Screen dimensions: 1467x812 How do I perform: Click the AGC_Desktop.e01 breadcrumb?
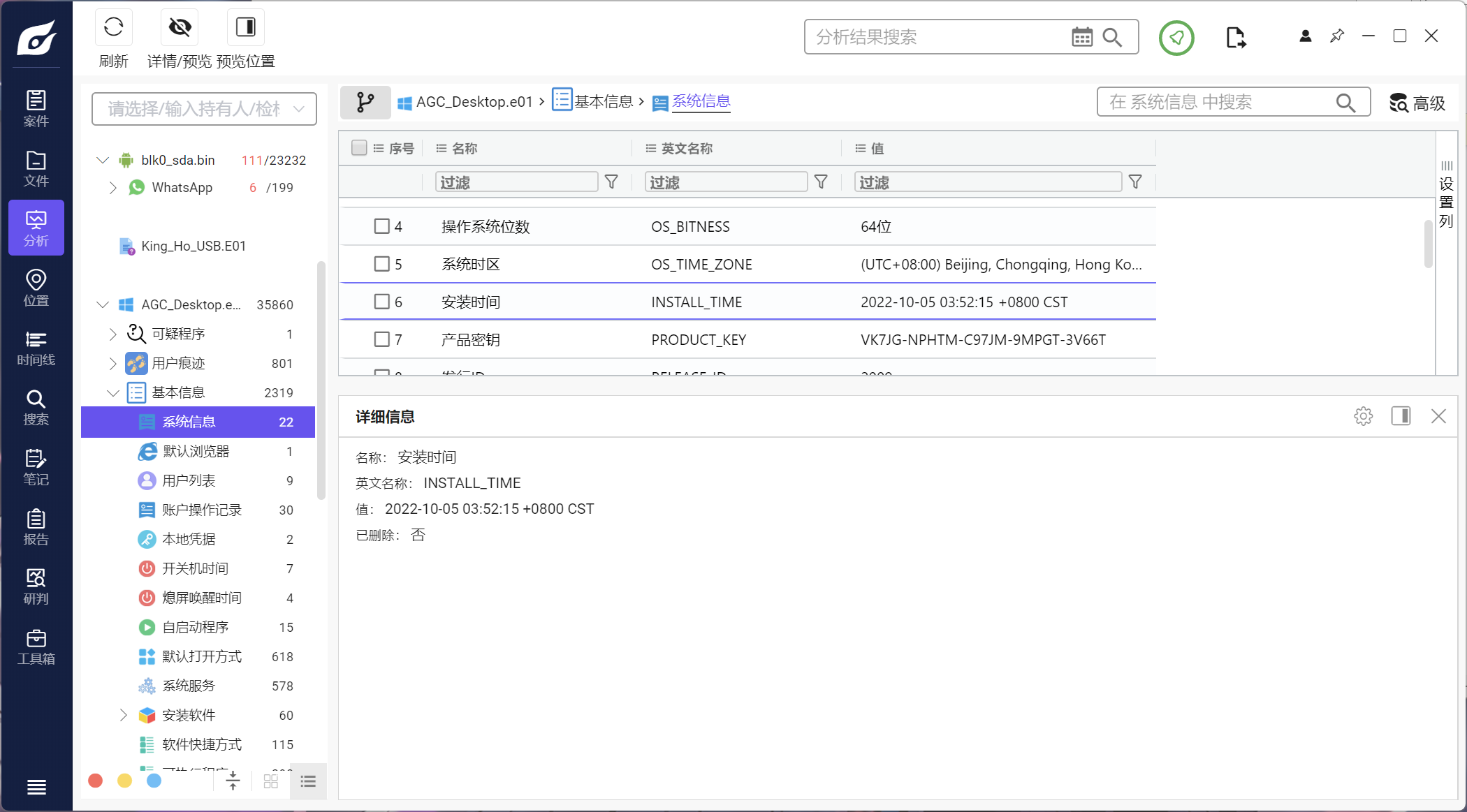465,102
